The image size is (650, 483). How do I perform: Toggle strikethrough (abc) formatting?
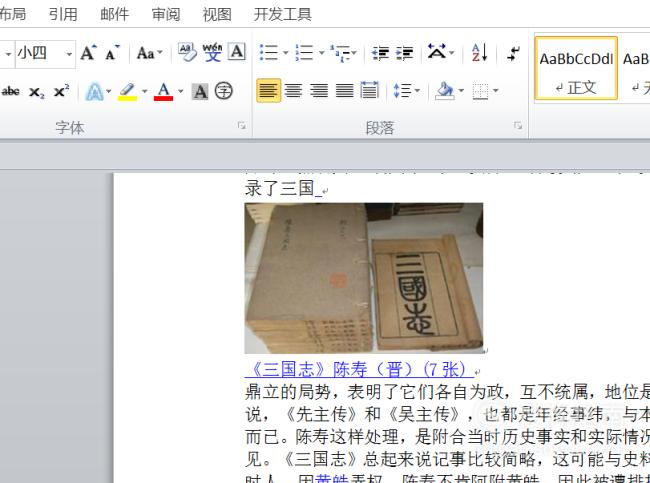tap(10, 91)
